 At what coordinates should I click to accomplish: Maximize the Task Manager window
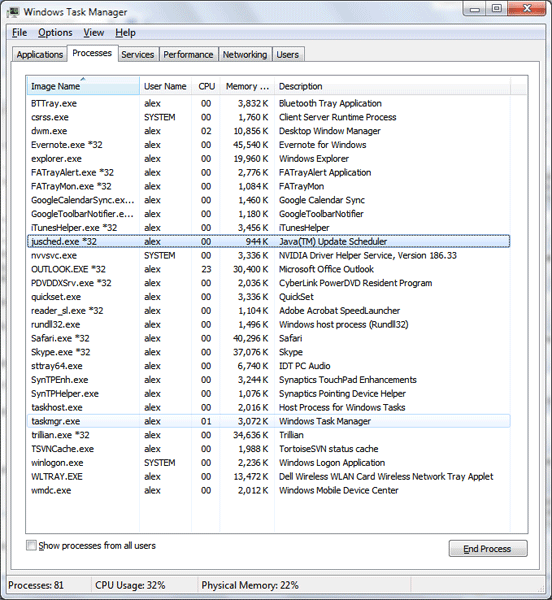(x=497, y=9)
